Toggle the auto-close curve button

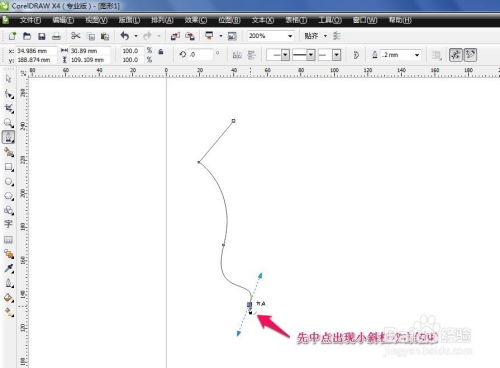tap(356, 55)
